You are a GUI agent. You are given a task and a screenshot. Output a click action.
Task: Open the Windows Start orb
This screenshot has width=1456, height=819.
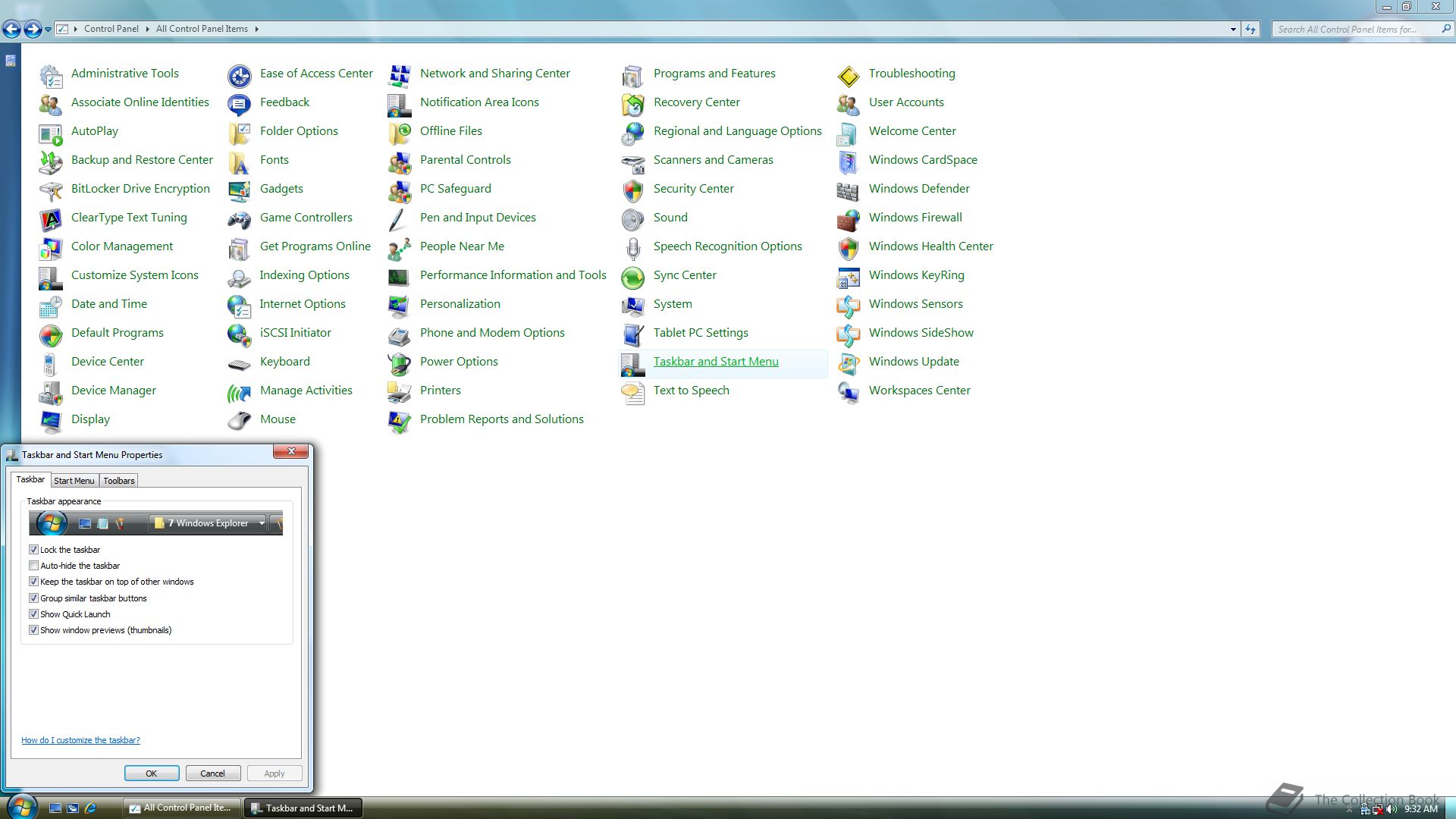(21, 806)
